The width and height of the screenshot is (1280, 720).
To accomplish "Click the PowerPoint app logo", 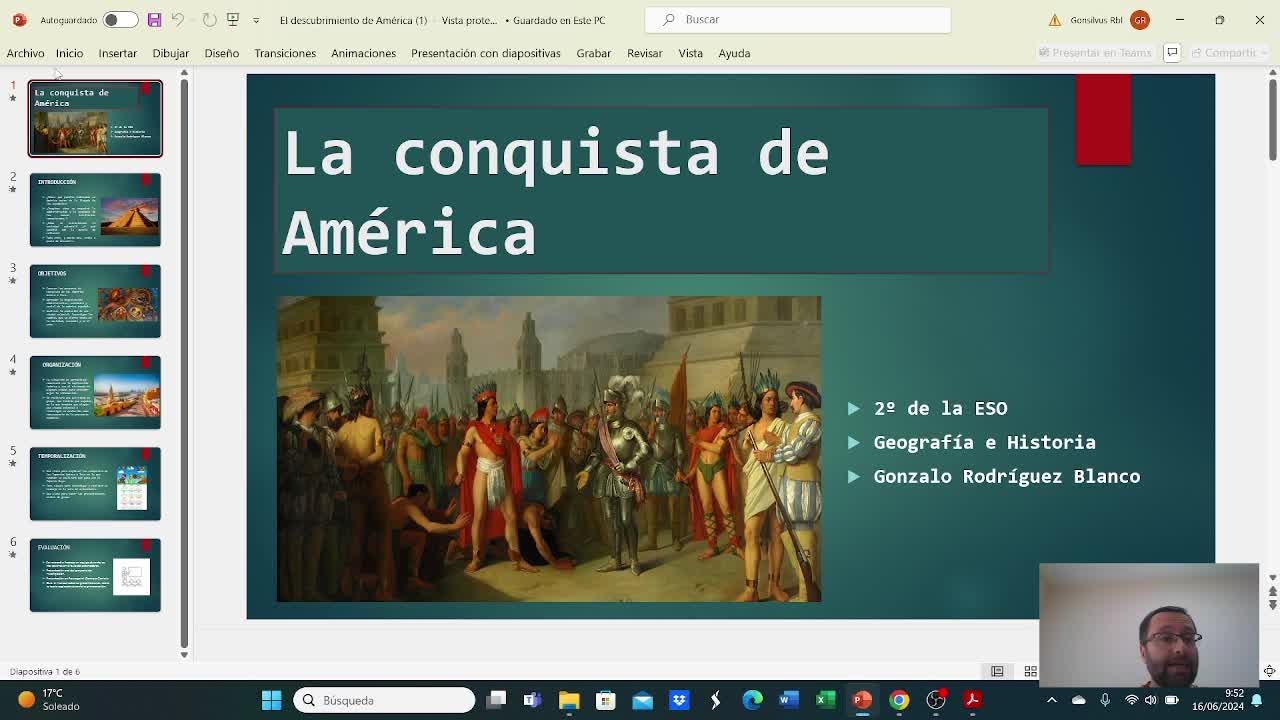I will pos(19,20).
